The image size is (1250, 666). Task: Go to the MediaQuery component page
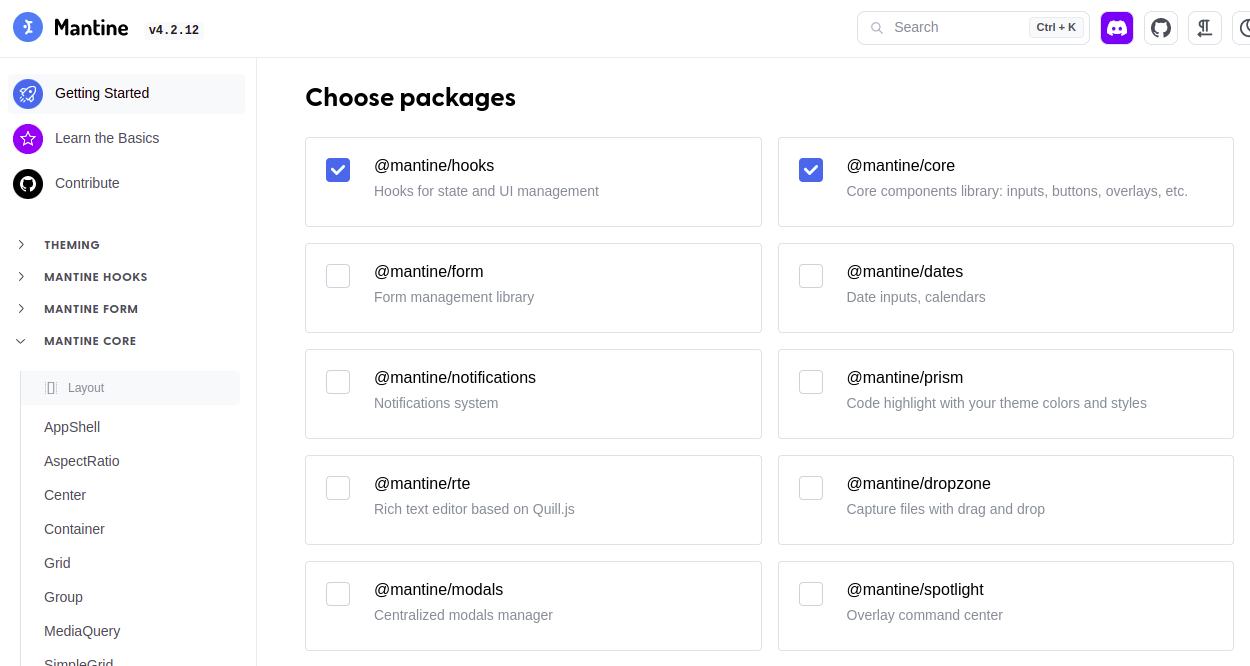(82, 631)
